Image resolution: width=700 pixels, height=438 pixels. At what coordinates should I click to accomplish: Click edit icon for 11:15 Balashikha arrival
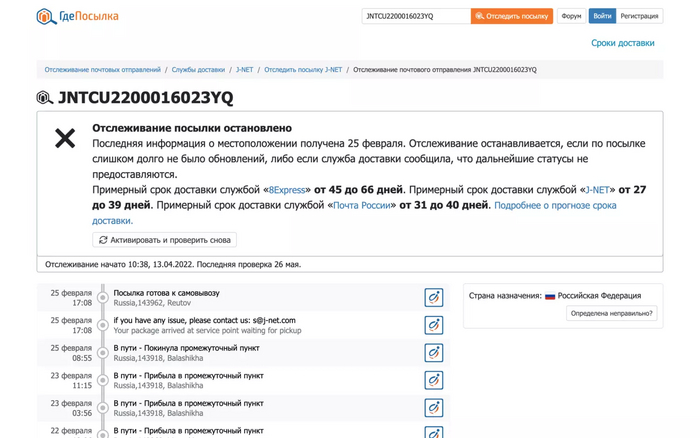point(433,380)
